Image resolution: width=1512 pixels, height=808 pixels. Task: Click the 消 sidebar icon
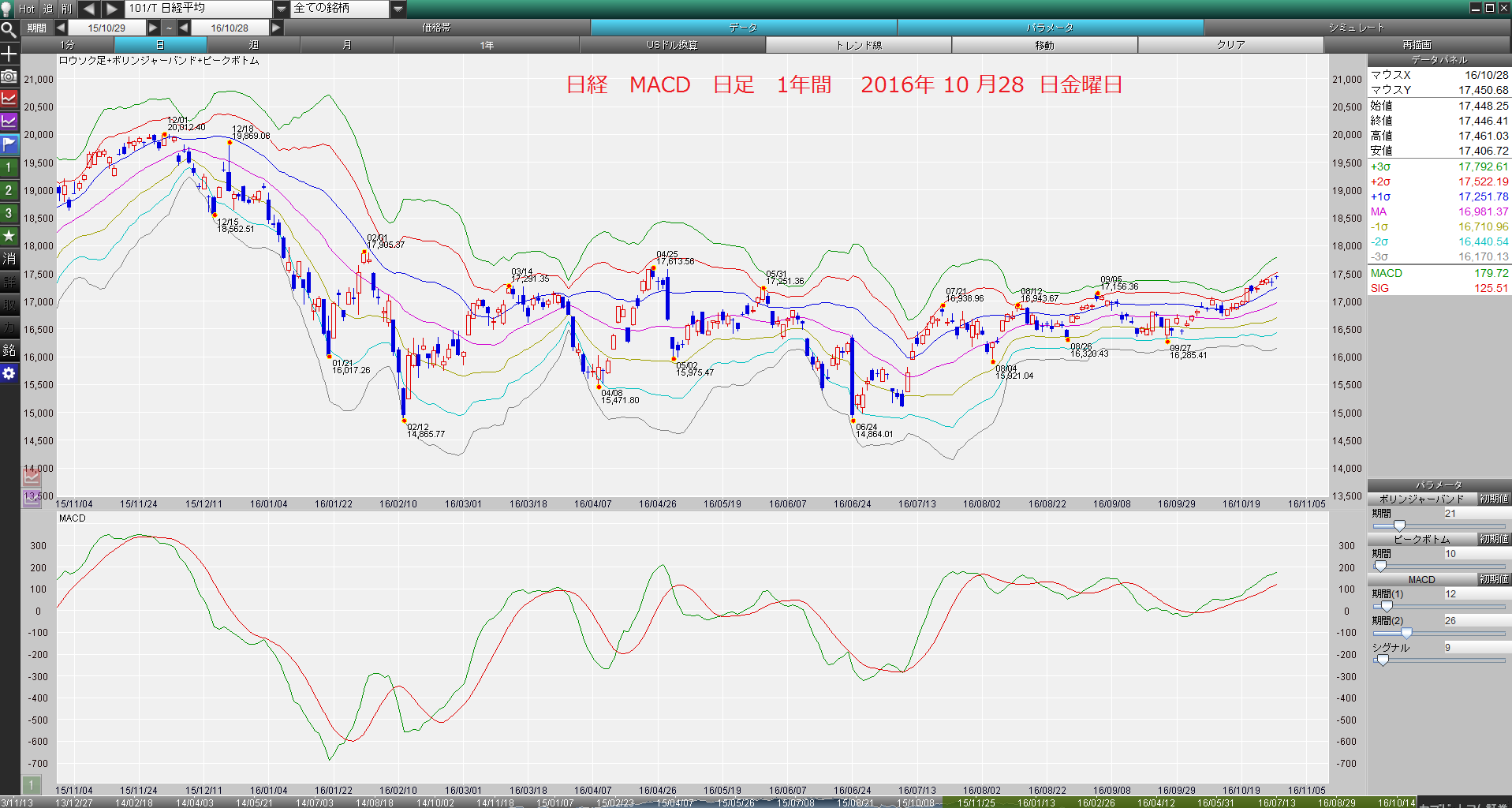tap(9, 260)
